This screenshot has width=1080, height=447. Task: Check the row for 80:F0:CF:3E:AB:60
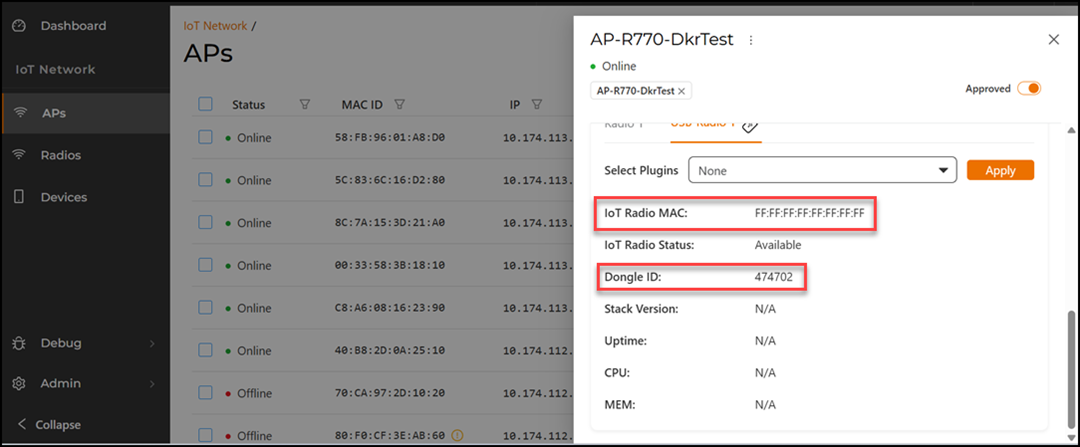205,435
